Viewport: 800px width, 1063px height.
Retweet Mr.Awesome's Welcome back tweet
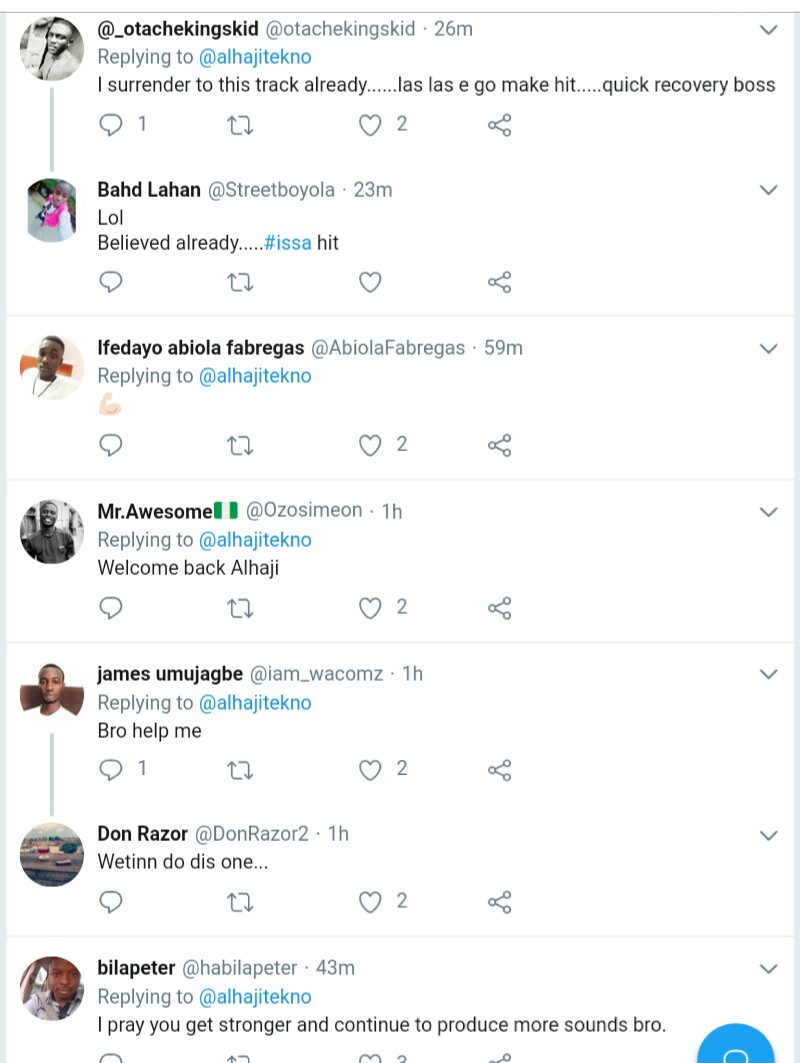click(240, 608)
